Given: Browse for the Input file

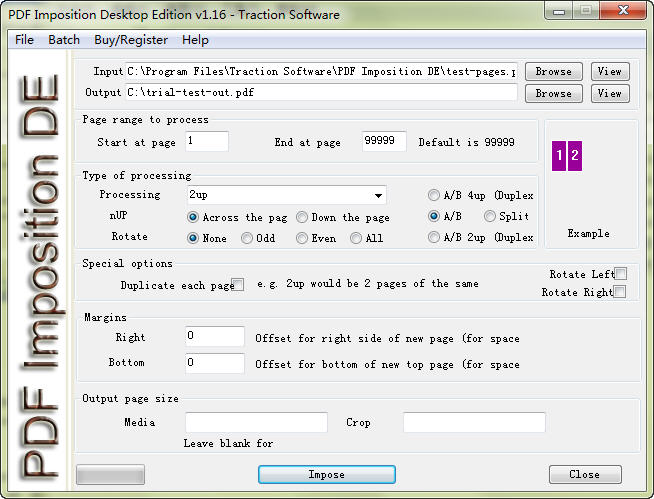Looking at the screenshot, I should (x=553, y=71).
